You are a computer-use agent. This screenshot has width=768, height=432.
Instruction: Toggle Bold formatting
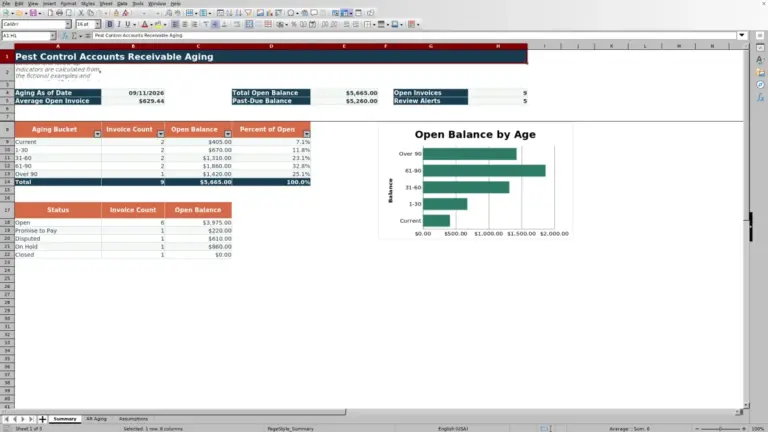pos(110,24)
